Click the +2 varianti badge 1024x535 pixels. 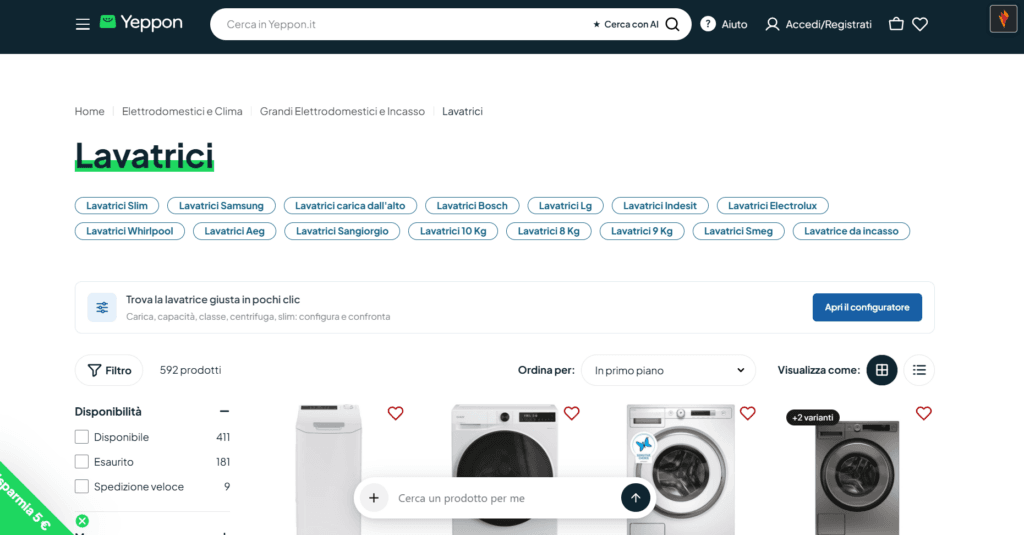pos(812,417)
